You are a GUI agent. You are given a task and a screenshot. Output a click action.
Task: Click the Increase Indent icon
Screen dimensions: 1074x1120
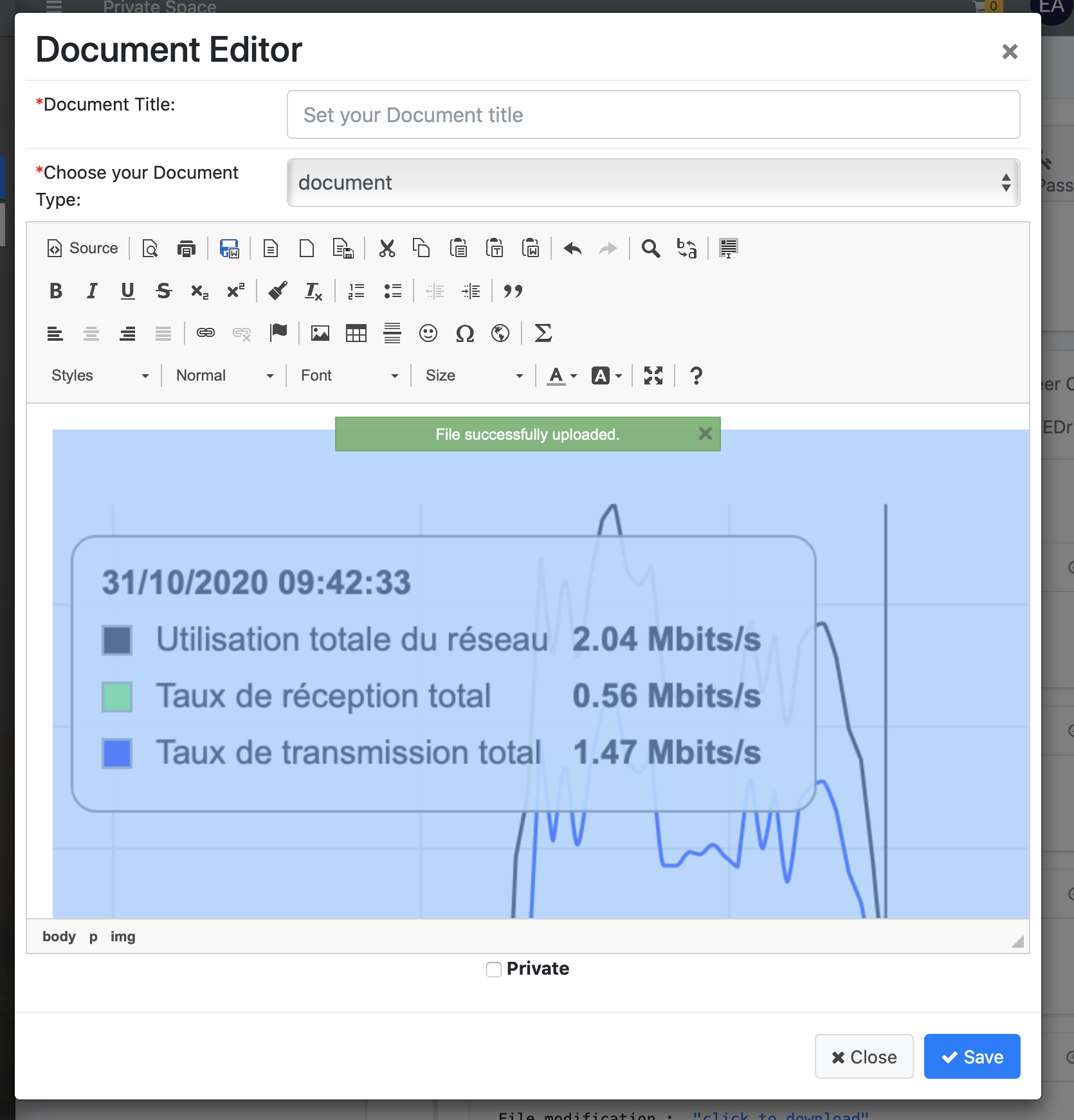pos(471,291)
